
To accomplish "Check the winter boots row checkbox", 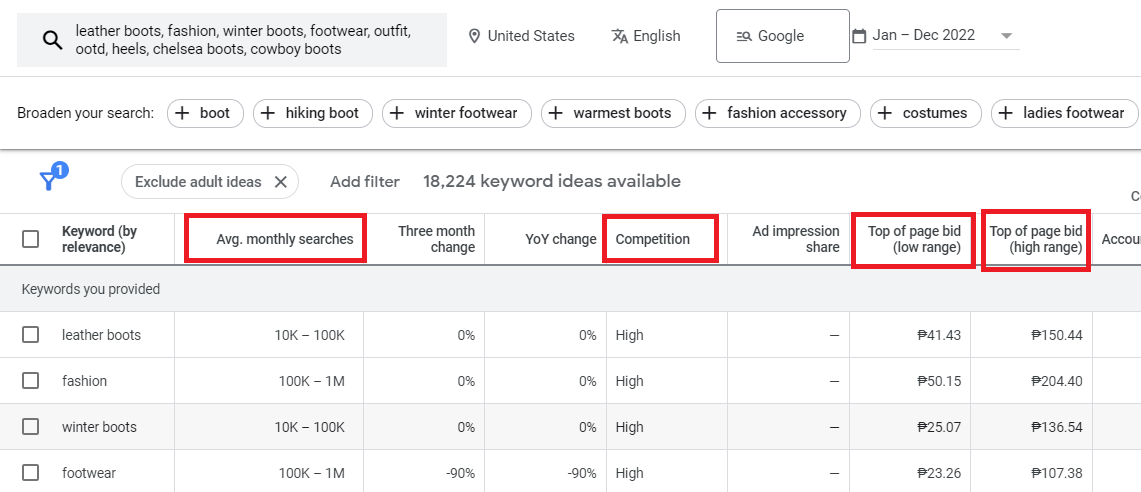I will click(x=31, y=426).
